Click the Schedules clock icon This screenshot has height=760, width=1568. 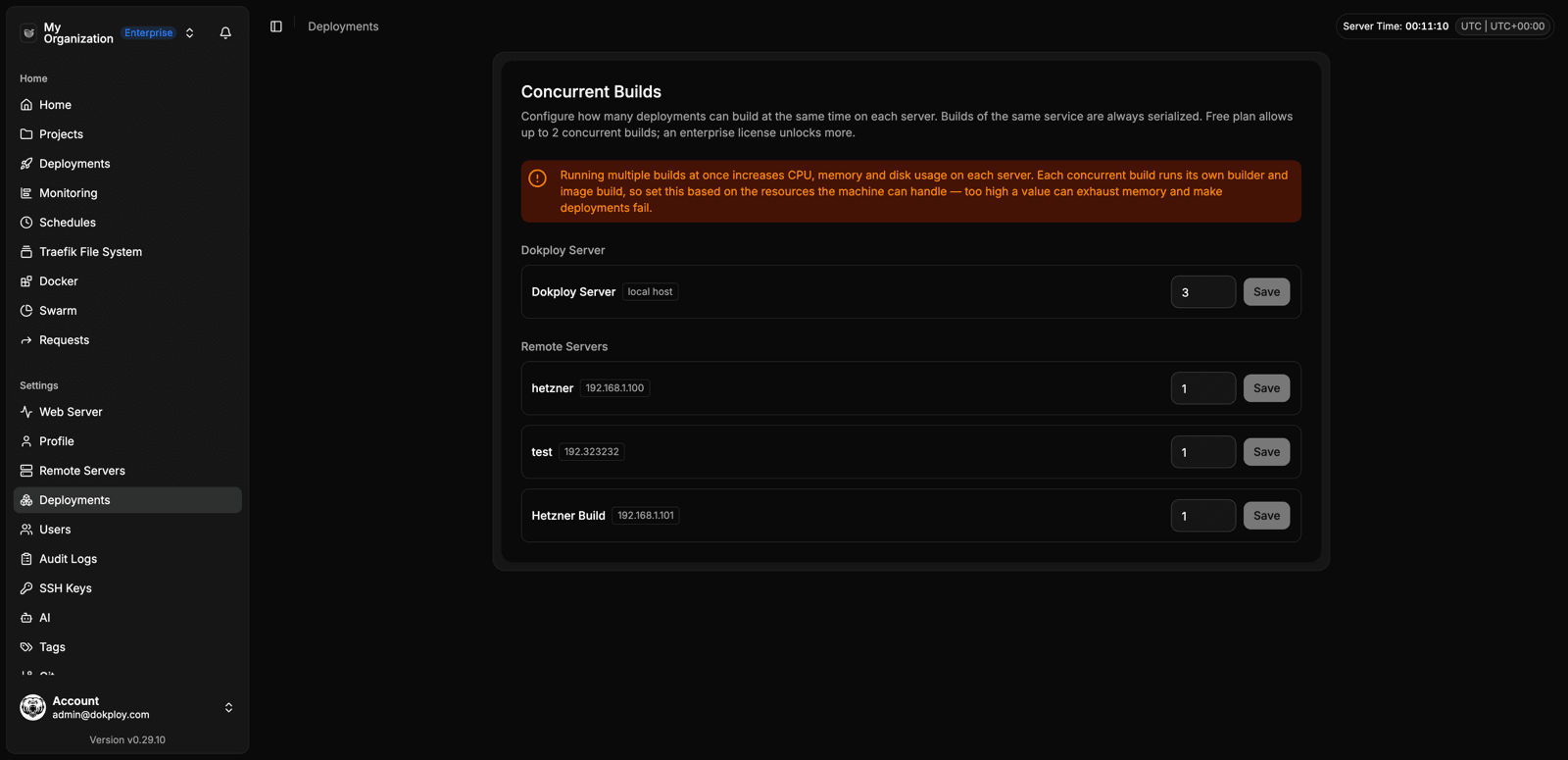26,223
